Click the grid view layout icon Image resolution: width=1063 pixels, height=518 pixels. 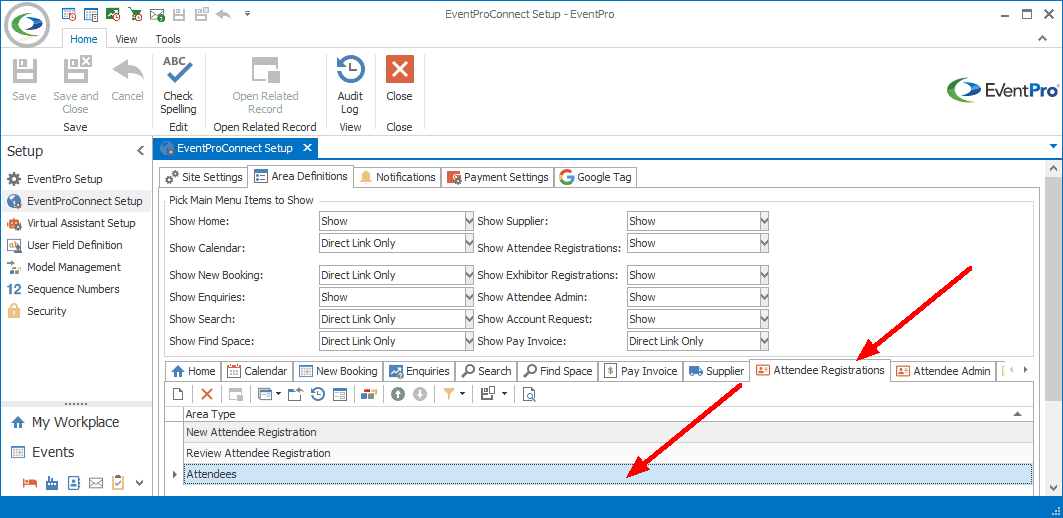488,394
